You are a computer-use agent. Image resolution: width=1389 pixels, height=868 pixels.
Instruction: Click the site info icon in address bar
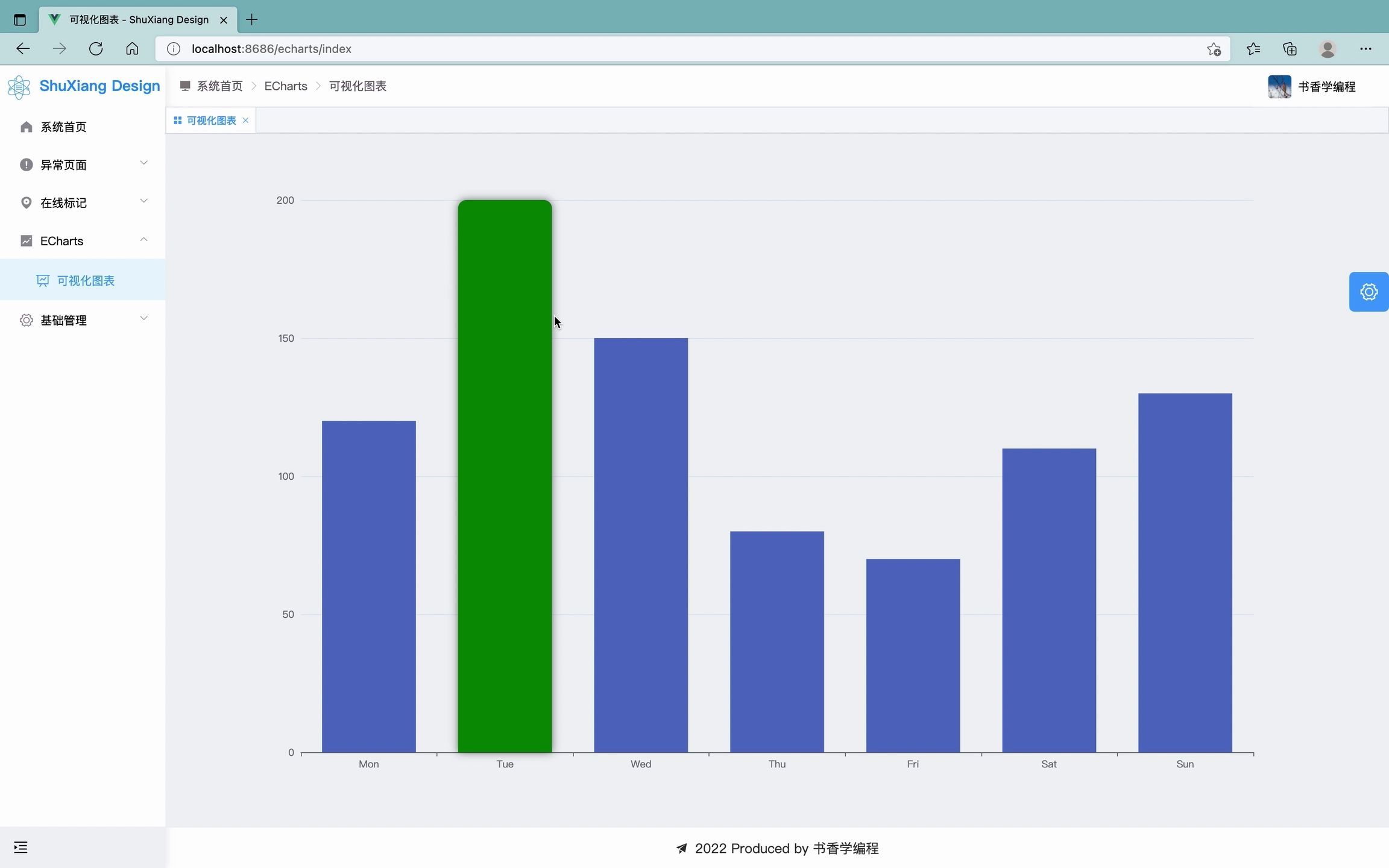coord(173,49)
